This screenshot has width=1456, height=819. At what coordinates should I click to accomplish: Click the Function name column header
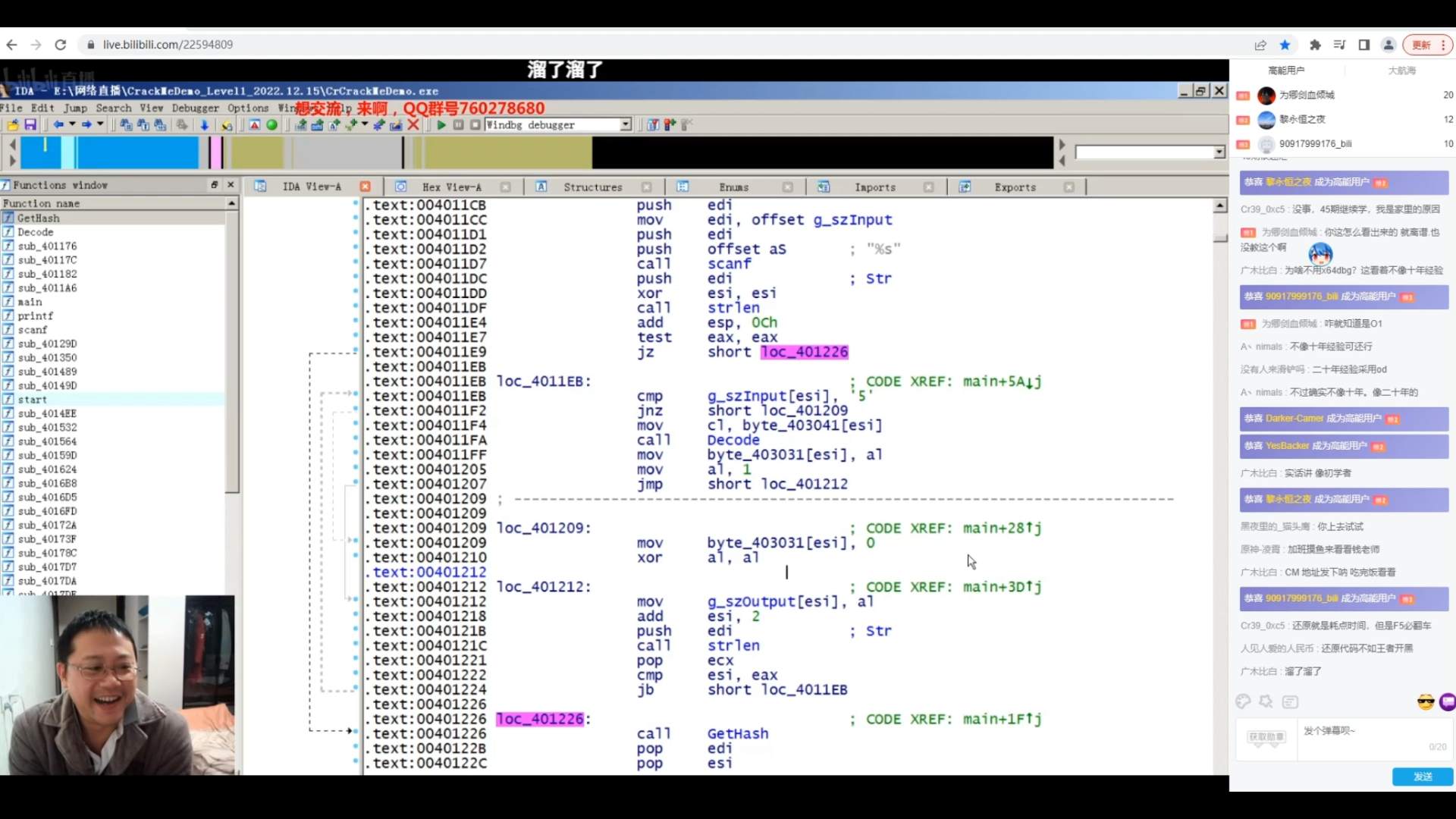click(x=114, y=204)
